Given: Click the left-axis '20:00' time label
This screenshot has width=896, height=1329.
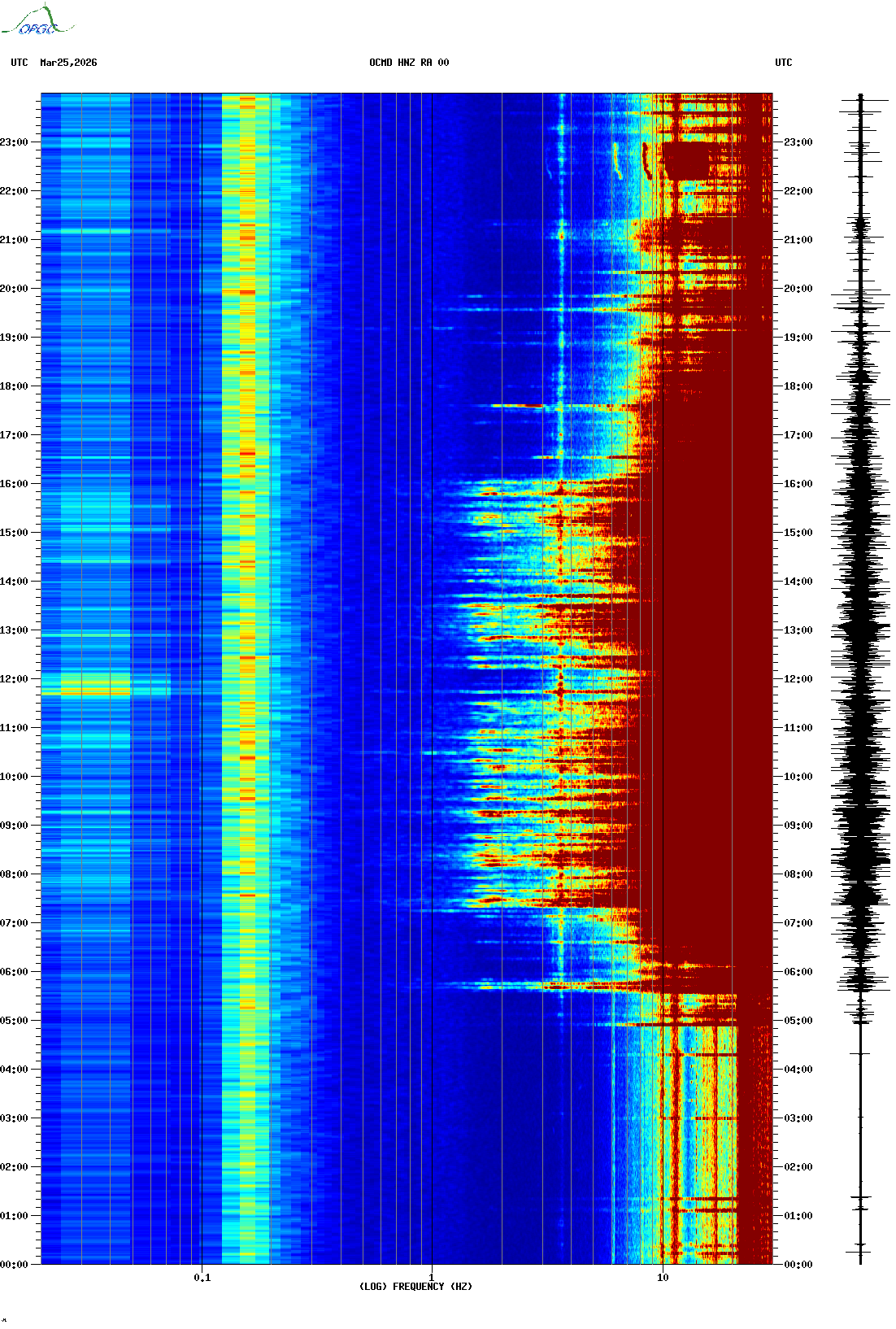Looking at the screenshot, I should click(x=14, y=289).
